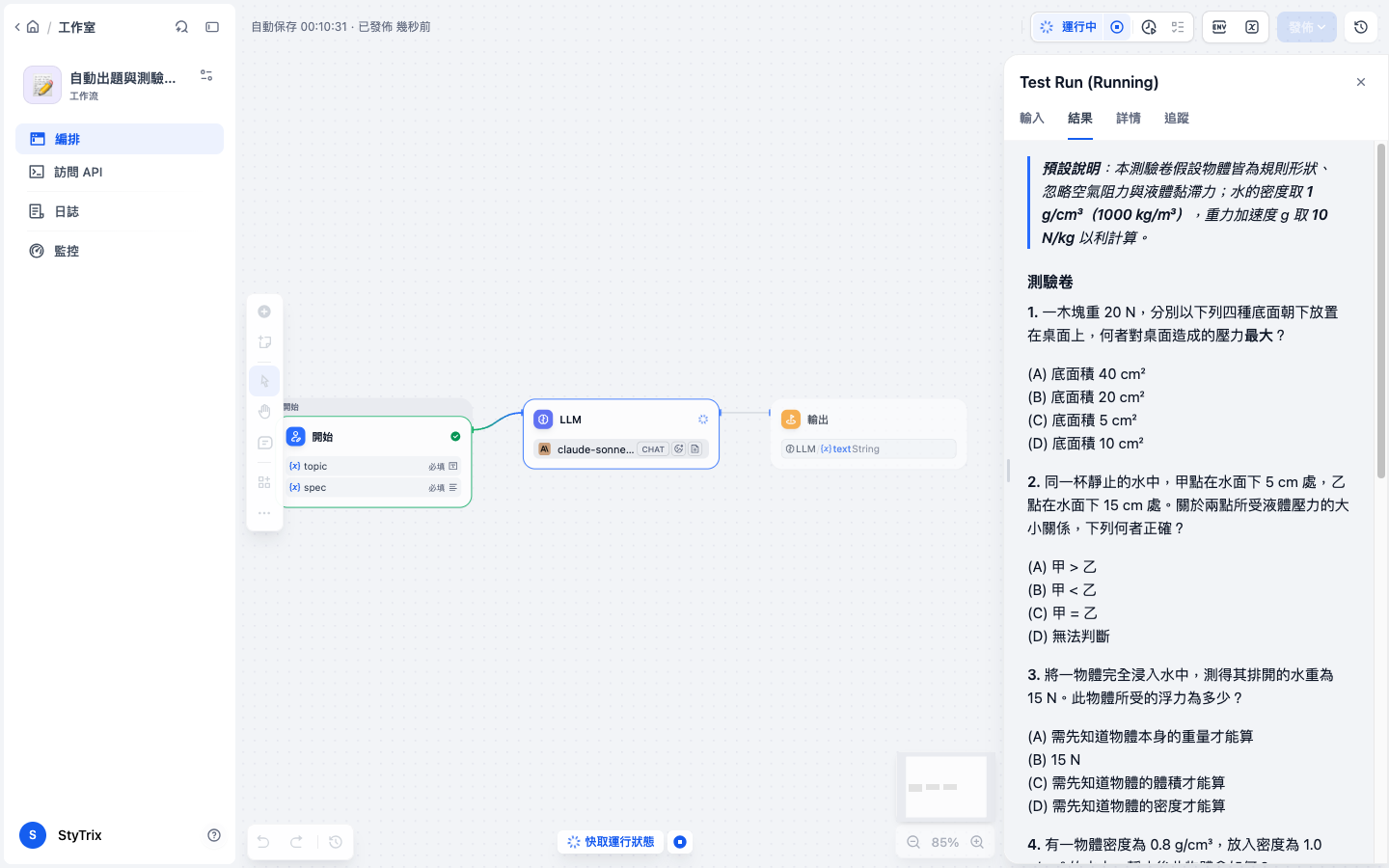Click the undo arrow
The image size is (1389, 868).
click(x=263, y=842)
